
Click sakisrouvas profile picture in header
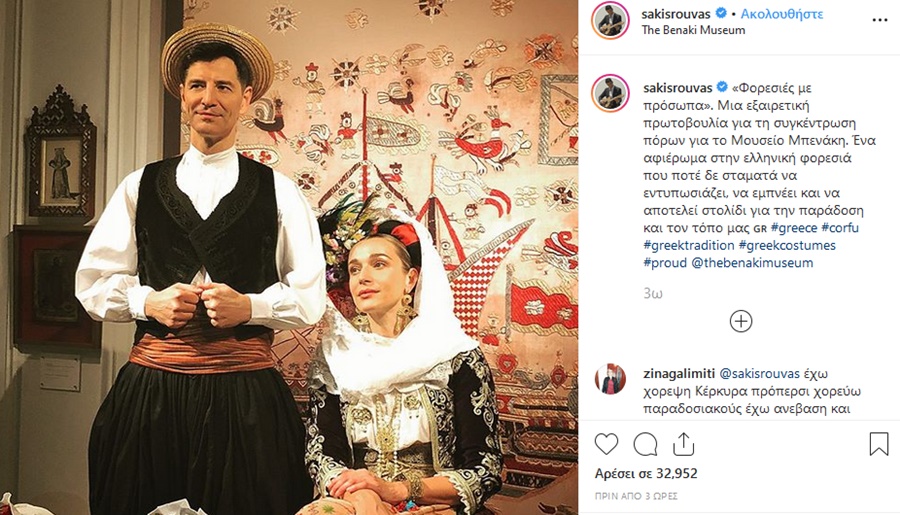pos(610,21)
